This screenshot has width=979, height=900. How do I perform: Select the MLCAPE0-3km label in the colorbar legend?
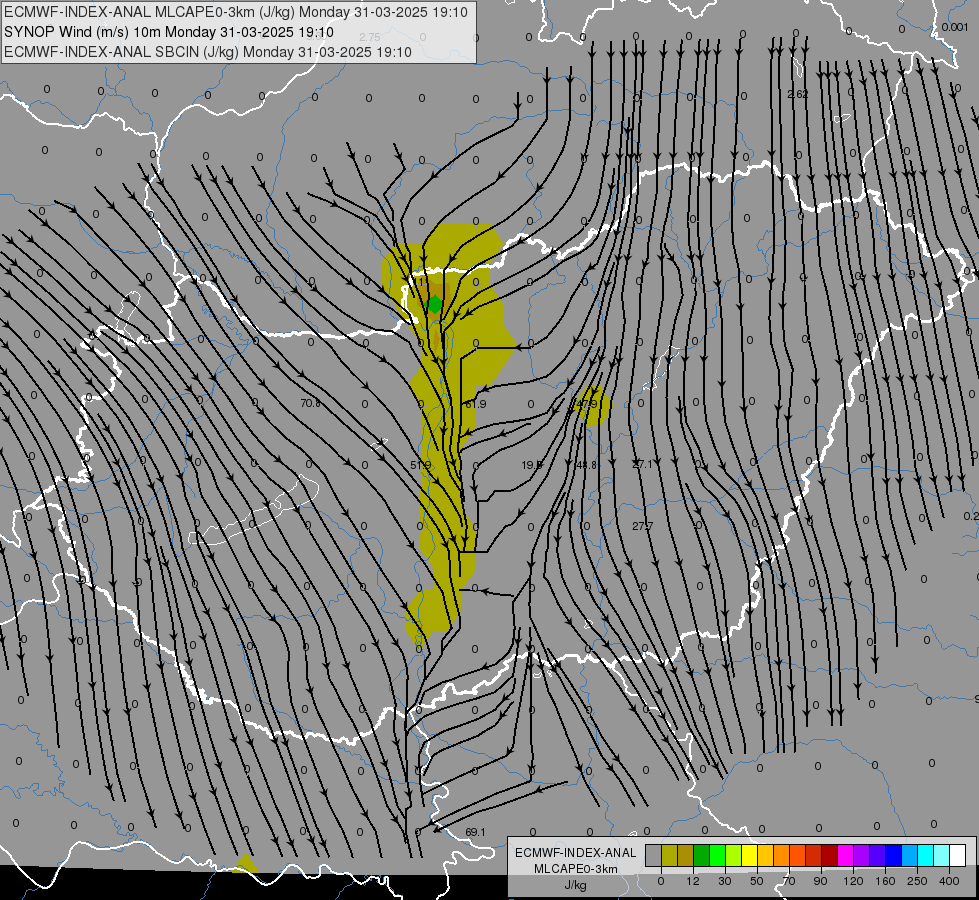click(575, 869)
